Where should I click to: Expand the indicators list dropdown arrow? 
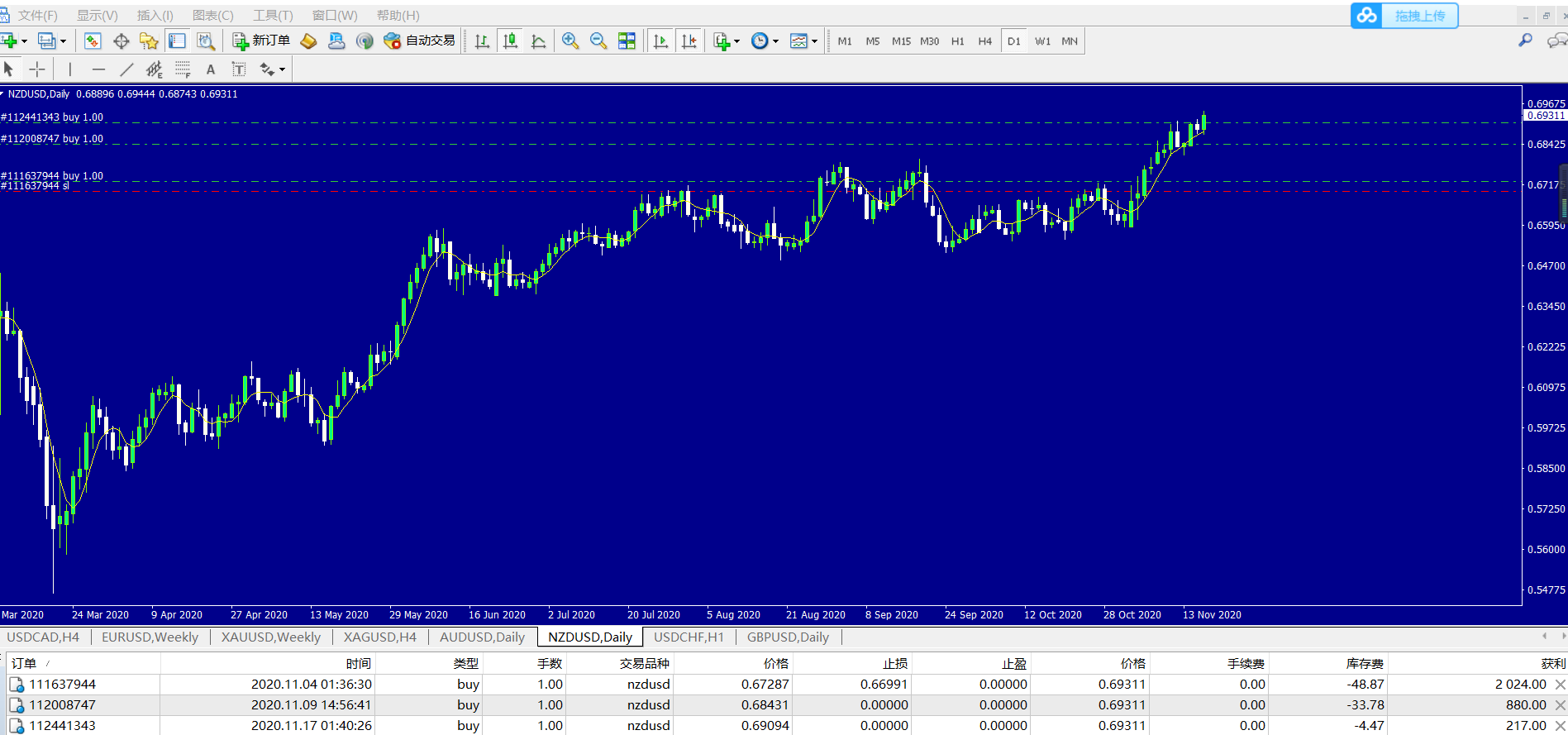(x=736, y=41)
